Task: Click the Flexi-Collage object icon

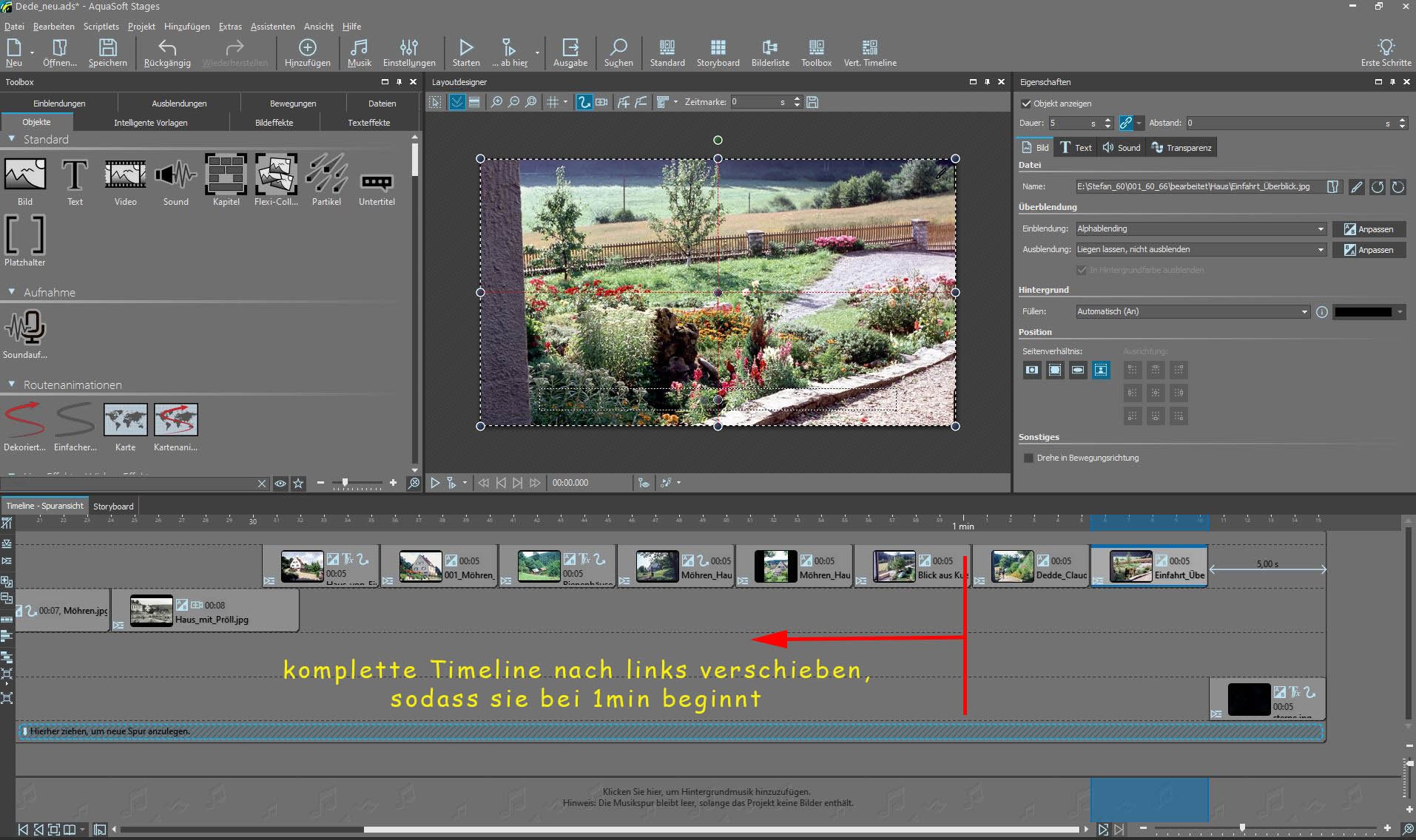Action: point(276,175)
